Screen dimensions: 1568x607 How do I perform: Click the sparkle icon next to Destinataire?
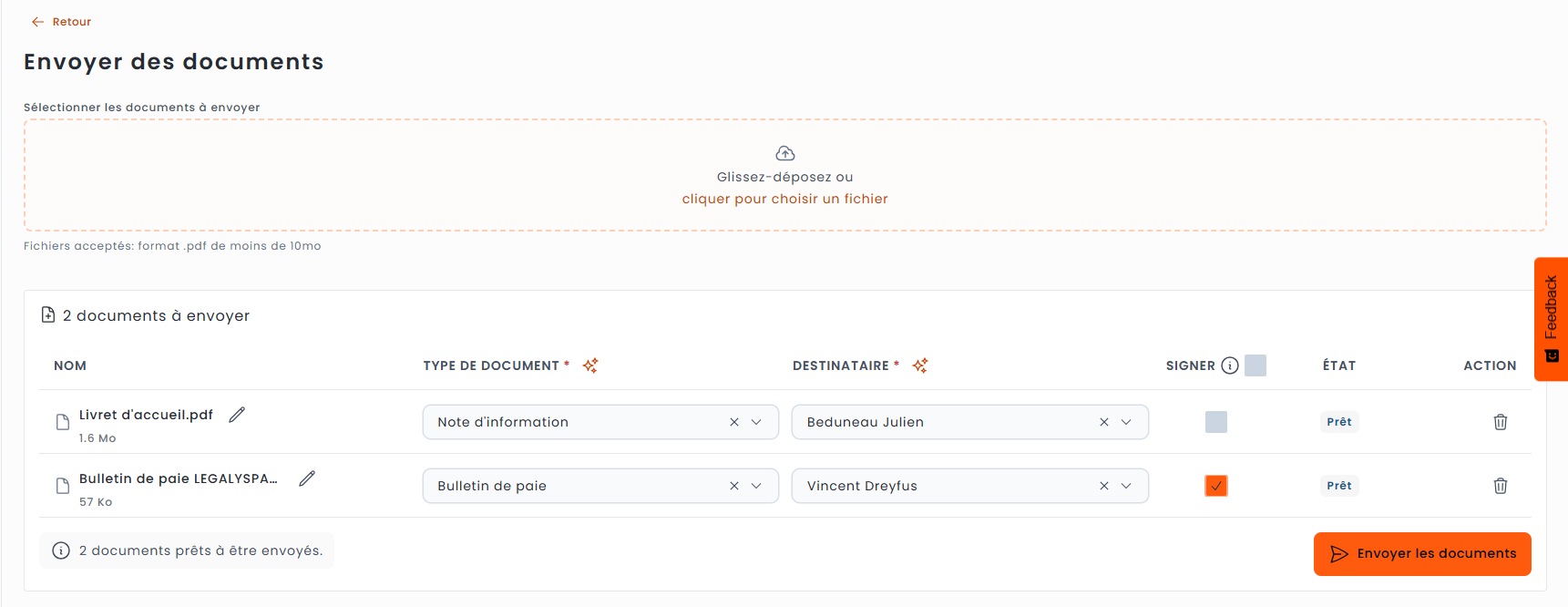[920, 365]
